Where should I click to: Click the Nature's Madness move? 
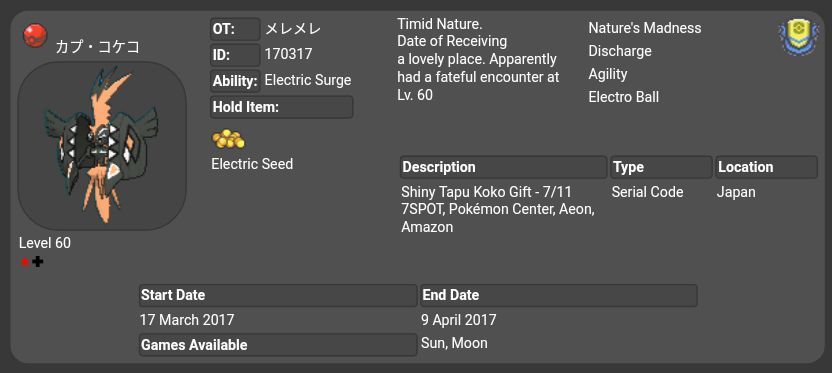tap(645, 28)
